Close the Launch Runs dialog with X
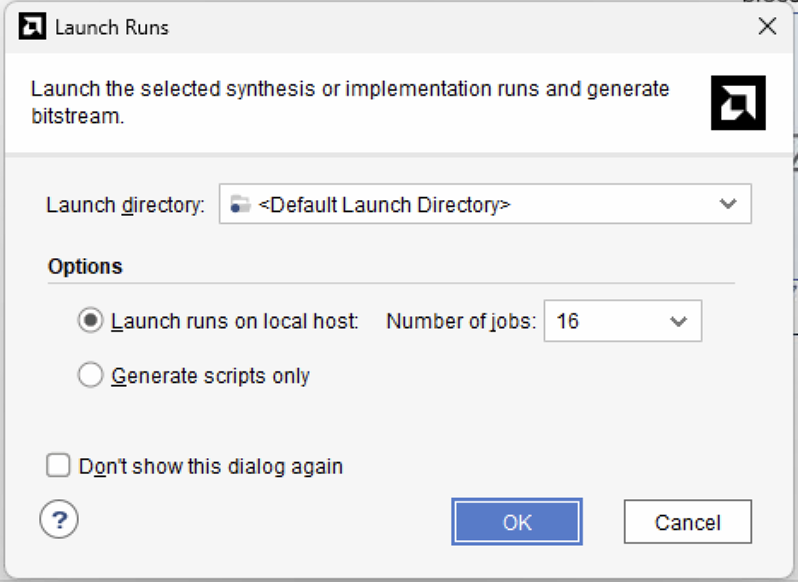Screen dimensions: 798x582 coord(767,27)
